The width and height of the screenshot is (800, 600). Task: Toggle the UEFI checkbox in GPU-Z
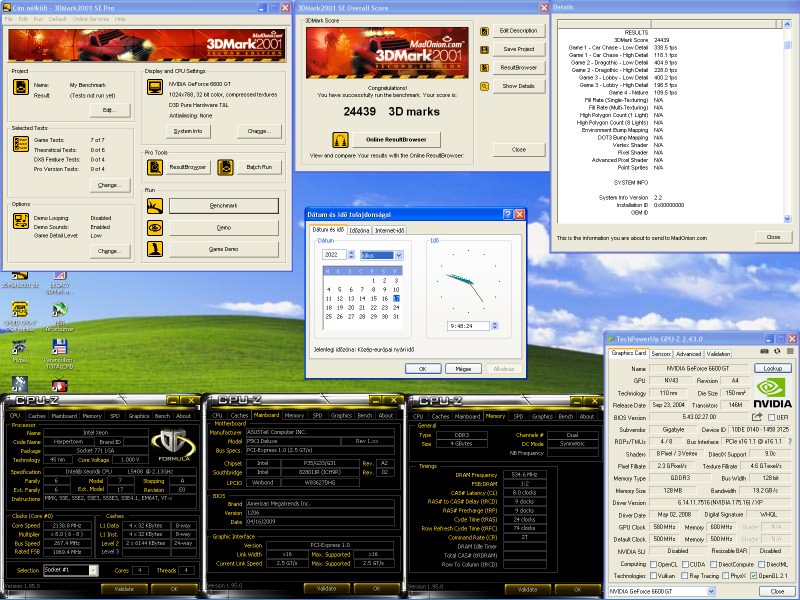tap(773, 417)
